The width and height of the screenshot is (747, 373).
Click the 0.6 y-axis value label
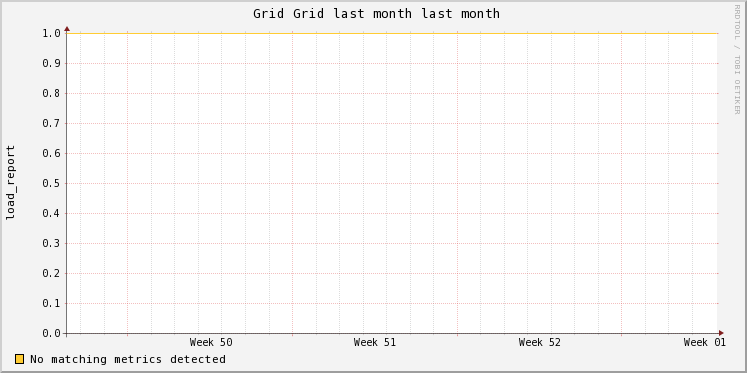tap(51, 153)
